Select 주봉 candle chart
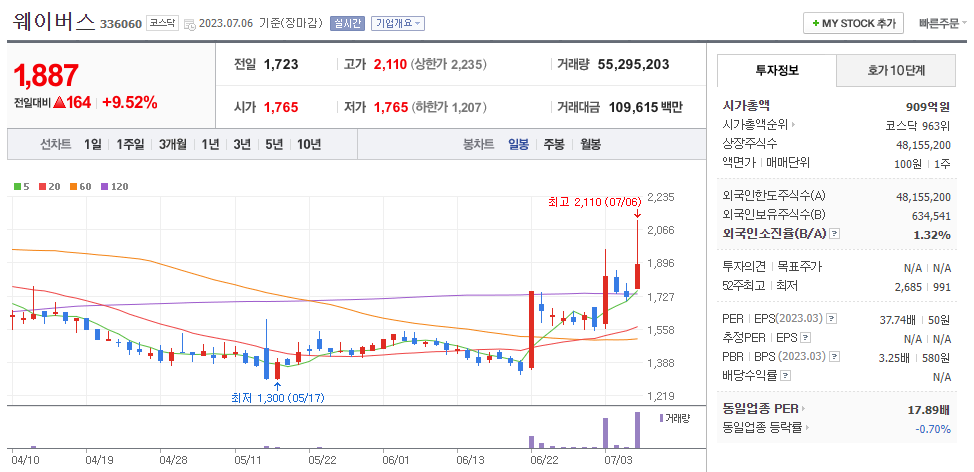 click(x=554, y=145)
